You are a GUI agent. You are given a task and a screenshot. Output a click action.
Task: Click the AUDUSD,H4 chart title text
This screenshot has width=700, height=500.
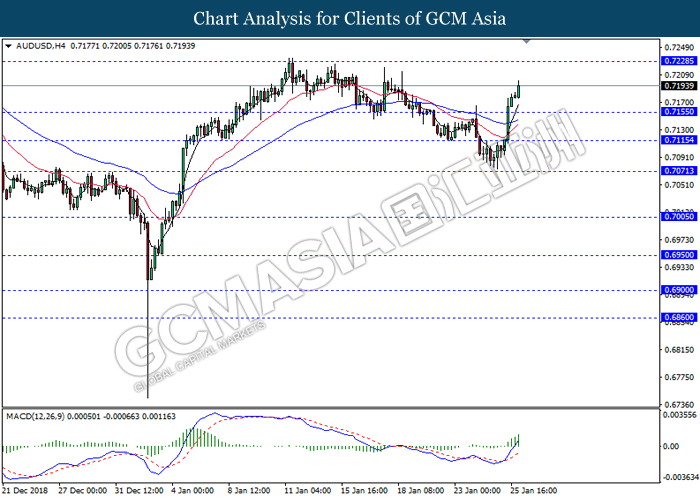click(x=41, y=46)
